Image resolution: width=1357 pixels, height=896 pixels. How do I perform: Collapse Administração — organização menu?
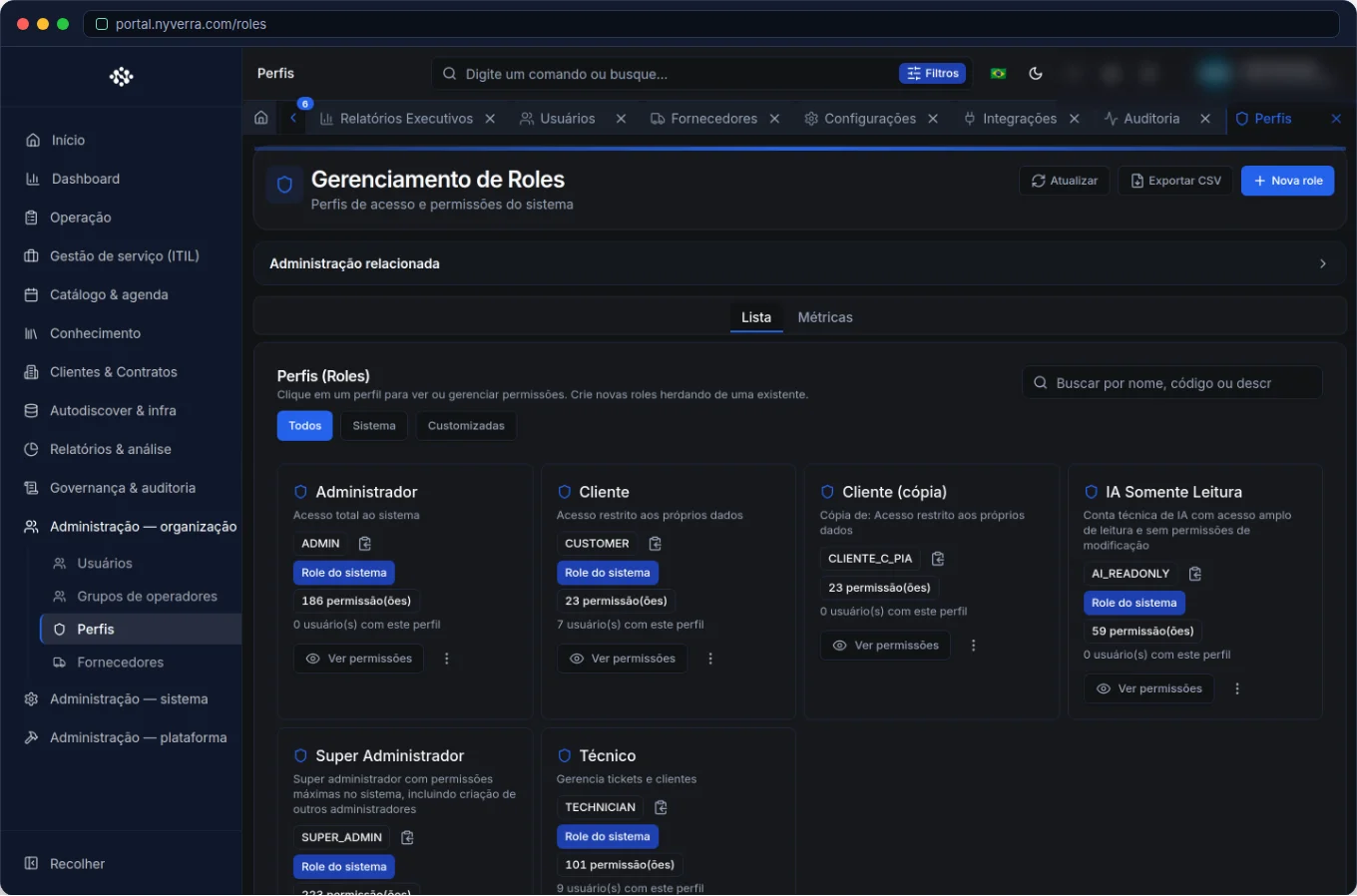131,527
